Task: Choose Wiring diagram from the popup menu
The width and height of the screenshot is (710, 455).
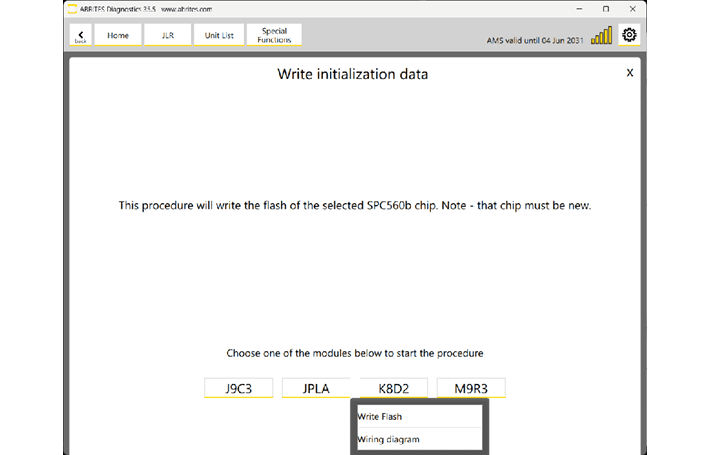Action: [x=419, y=439]
